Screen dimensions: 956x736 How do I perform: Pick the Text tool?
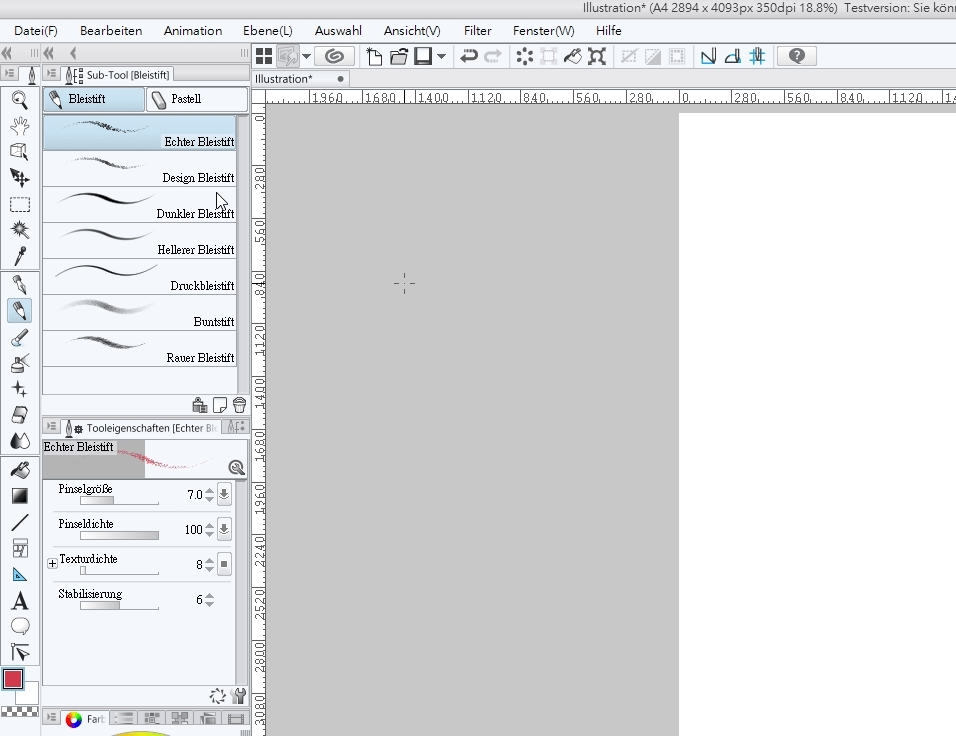click(x=19, y=601)
